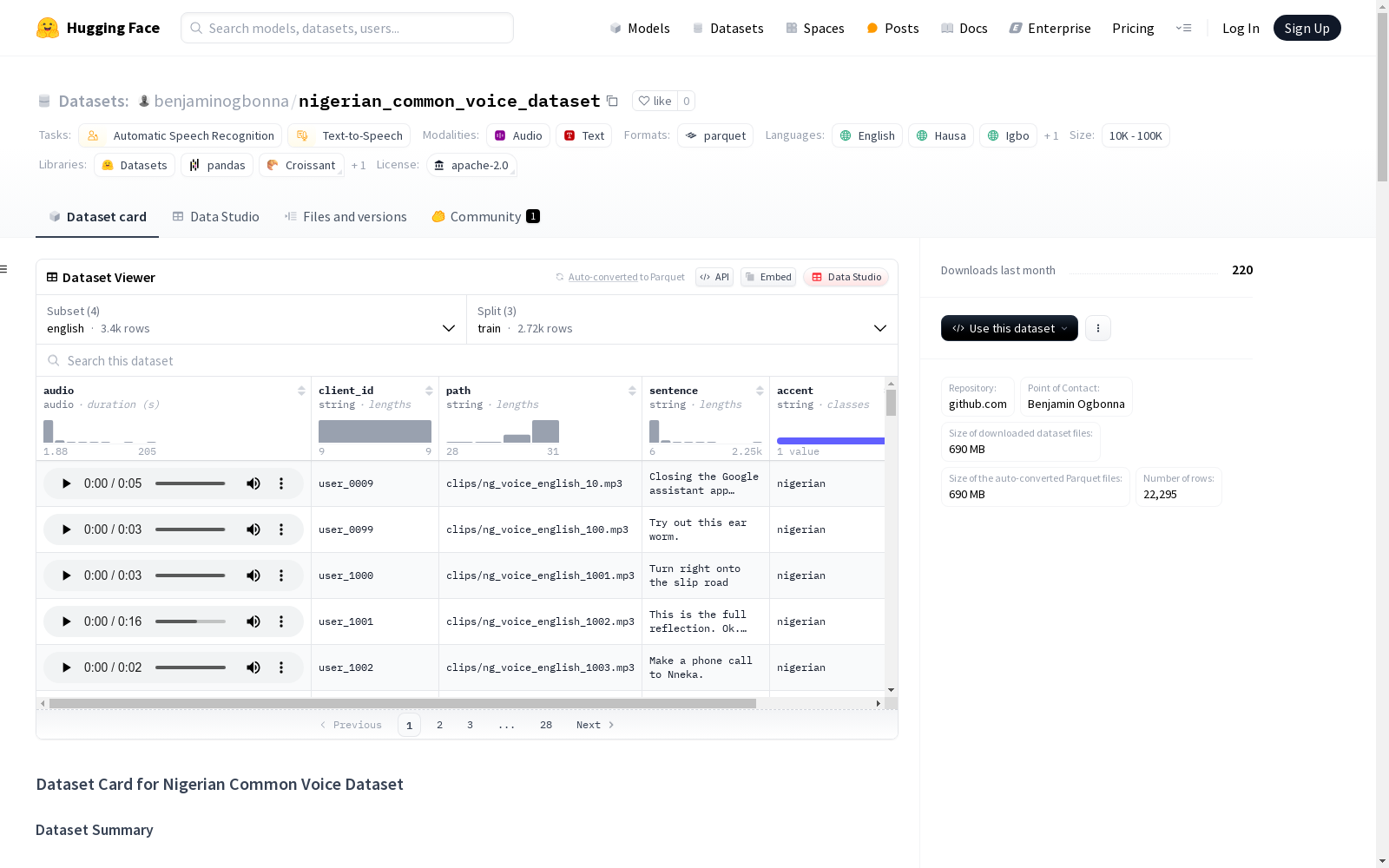This screenshot has width=1389, height=868.
Task: Open the Community tab
Action: 485,217
